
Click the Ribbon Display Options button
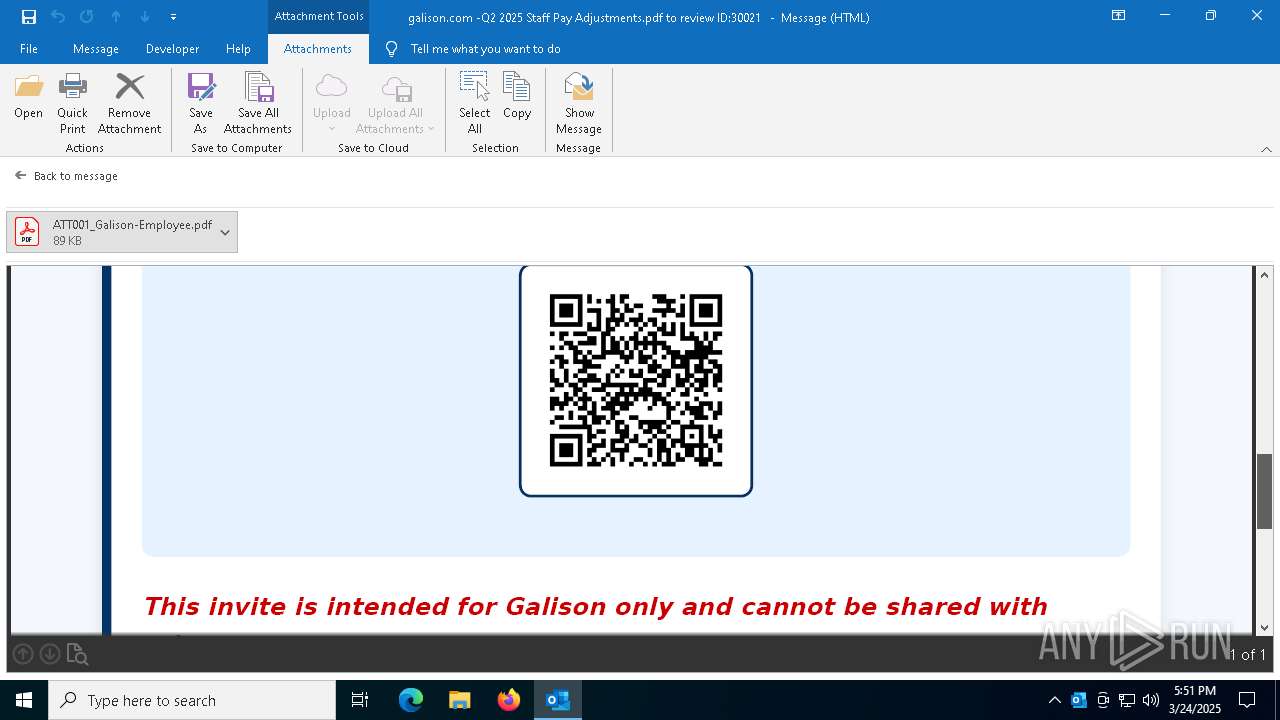(x=1119, y=16)
